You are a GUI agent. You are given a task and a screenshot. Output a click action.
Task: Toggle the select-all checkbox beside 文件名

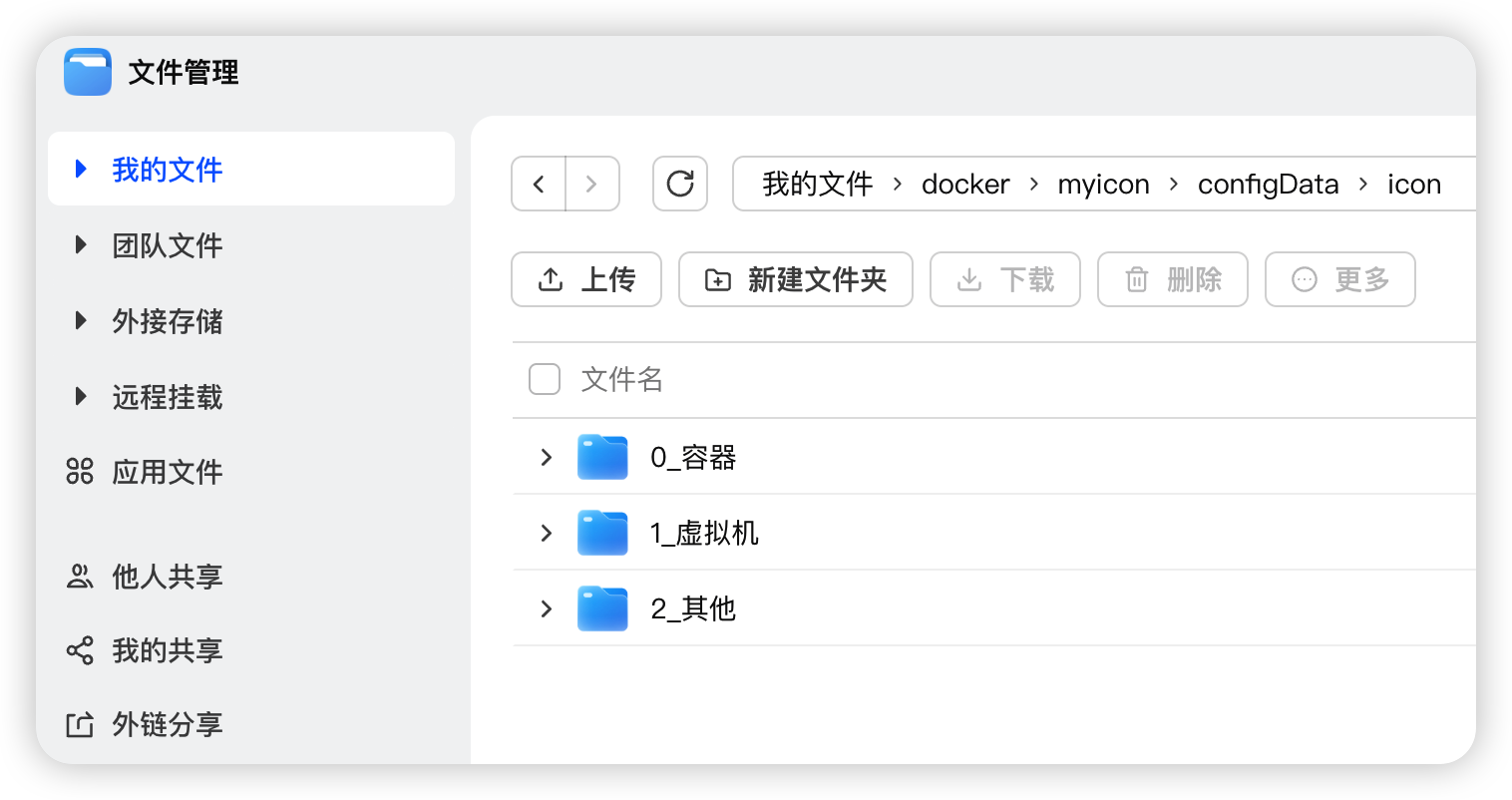545,380
